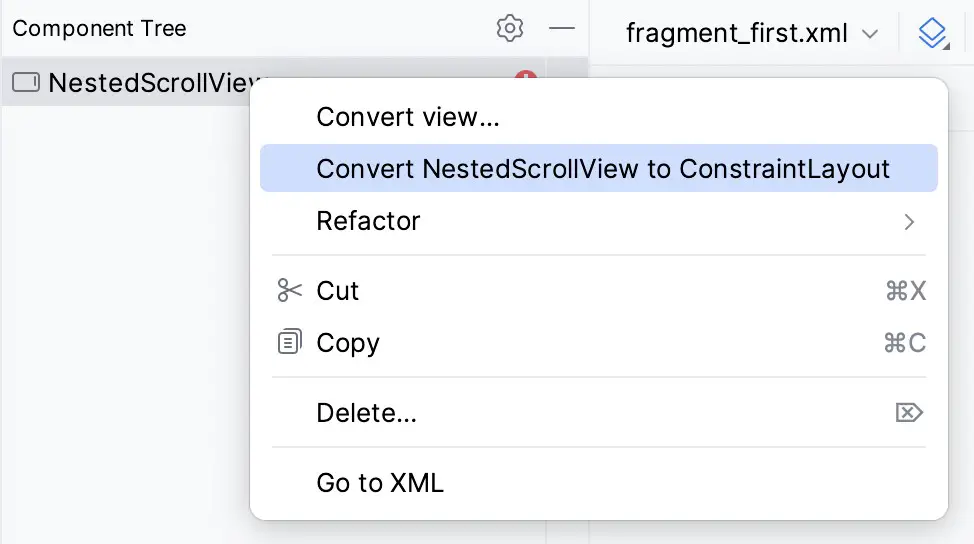Click the Component Tree panel title
Image resolution: width=974 pixels, height=544 pixels.
click(99, 29)
